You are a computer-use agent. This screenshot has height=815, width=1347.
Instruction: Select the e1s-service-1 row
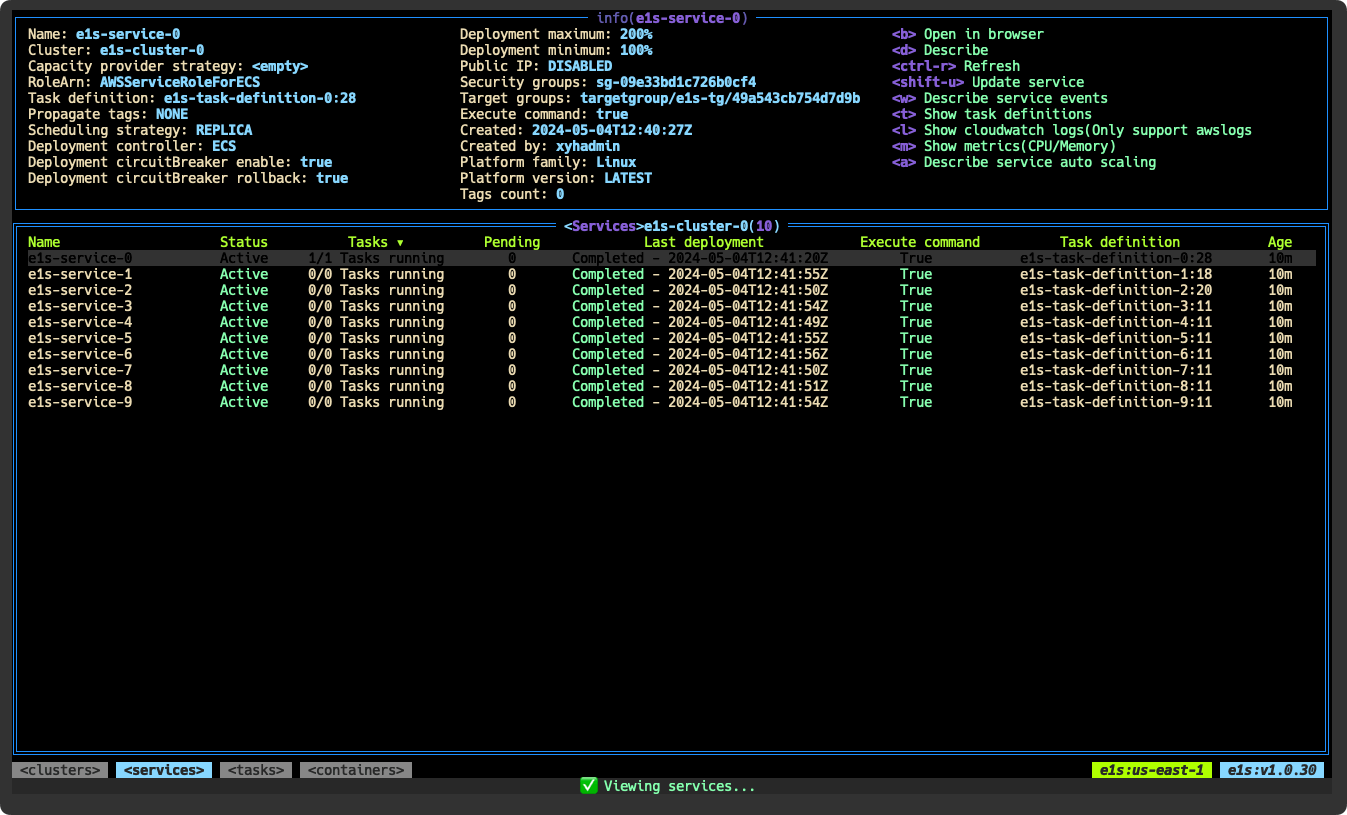point(672,274)
